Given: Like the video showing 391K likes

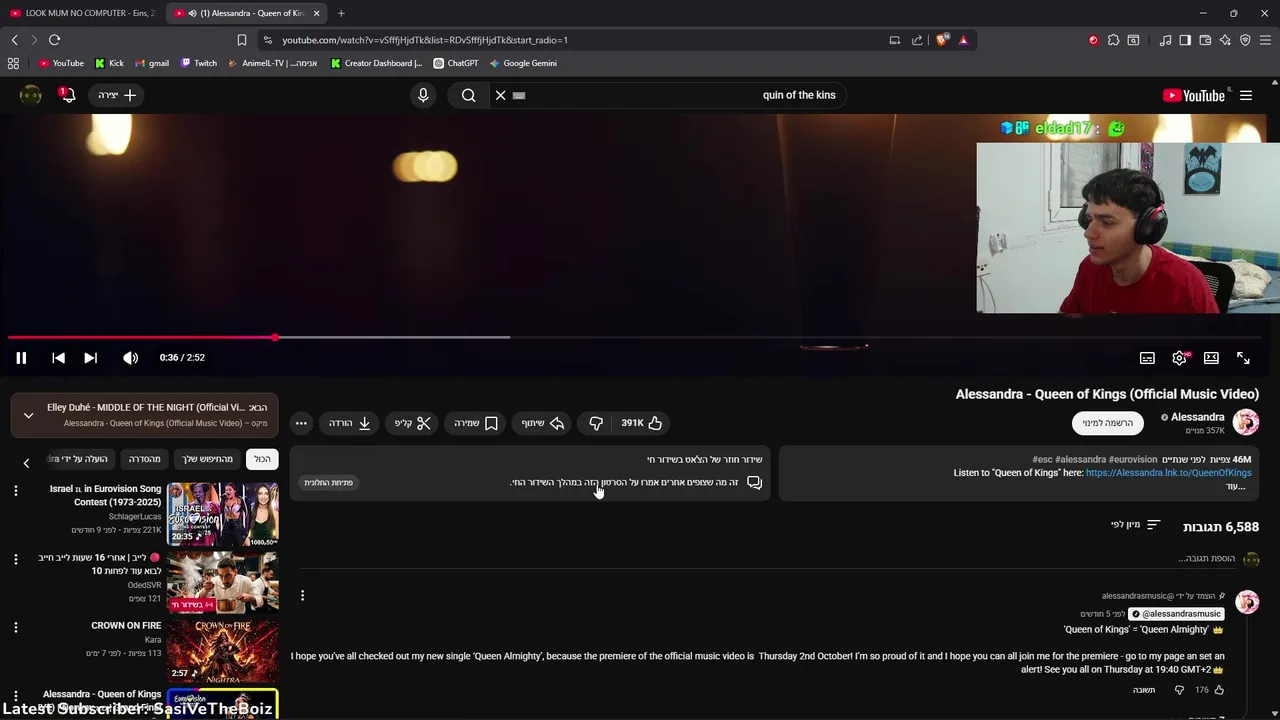Looking at the screenshot, I should point(642,423).
